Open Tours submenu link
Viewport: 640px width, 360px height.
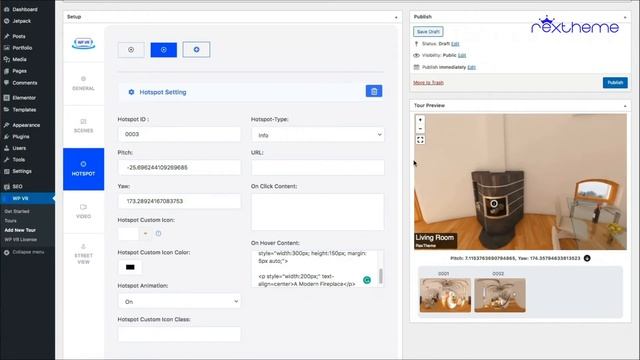coord(10,221)
